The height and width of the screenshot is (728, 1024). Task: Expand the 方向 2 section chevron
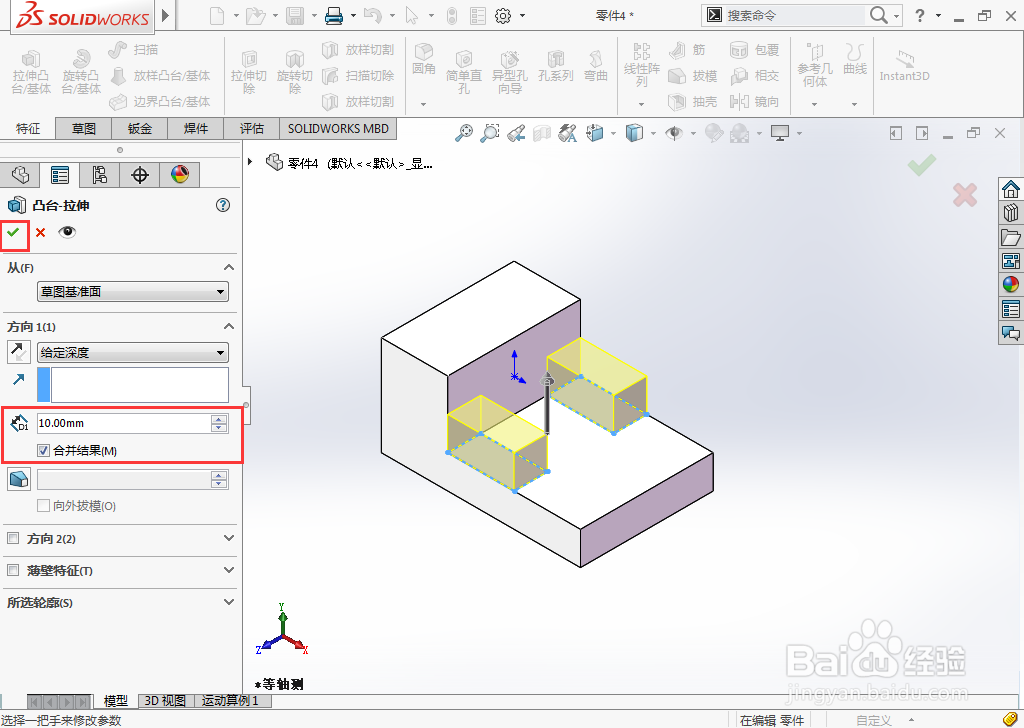pos(229,538)
